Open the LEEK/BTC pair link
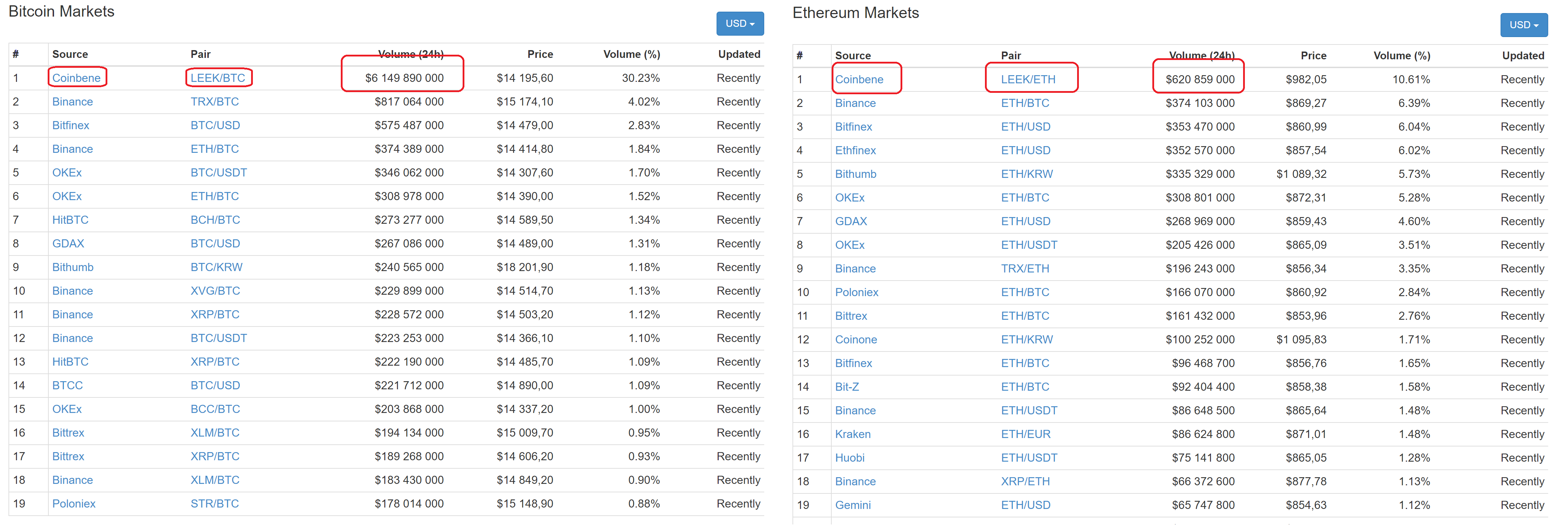This screenshot has width=1568, height=528. [x=217, y=78]
